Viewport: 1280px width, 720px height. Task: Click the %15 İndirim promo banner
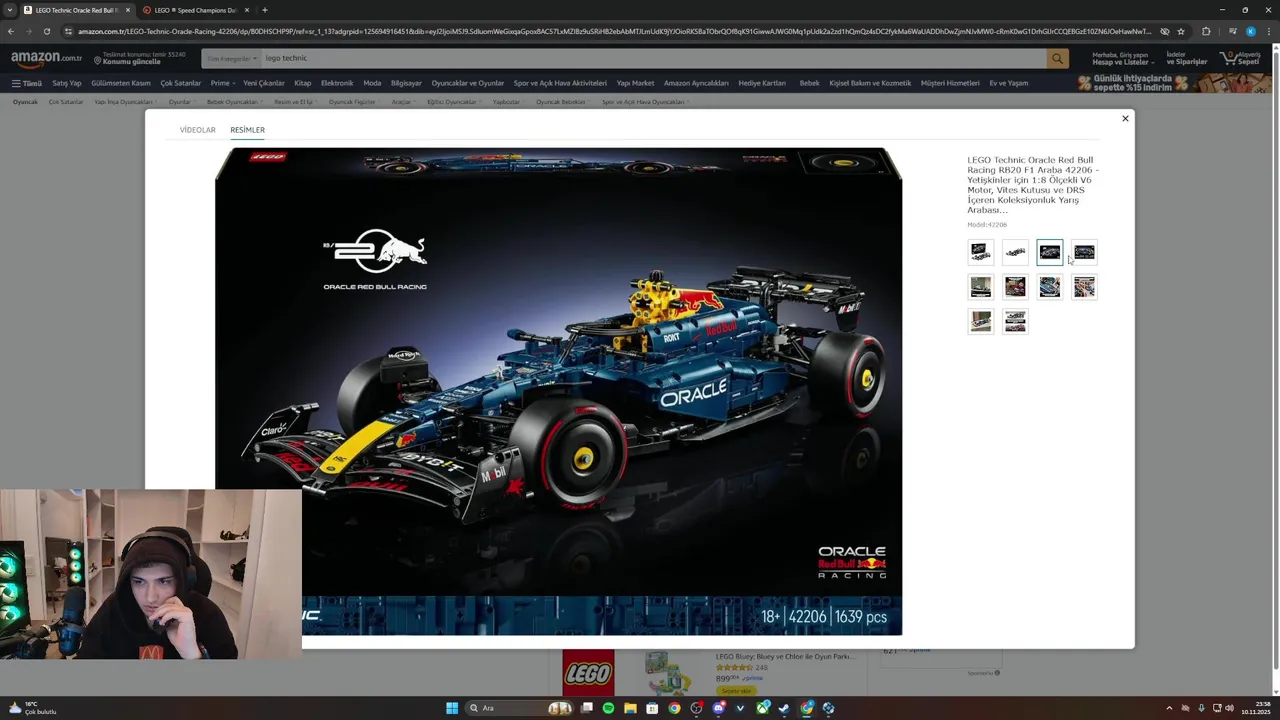(x=1174, y=83)
